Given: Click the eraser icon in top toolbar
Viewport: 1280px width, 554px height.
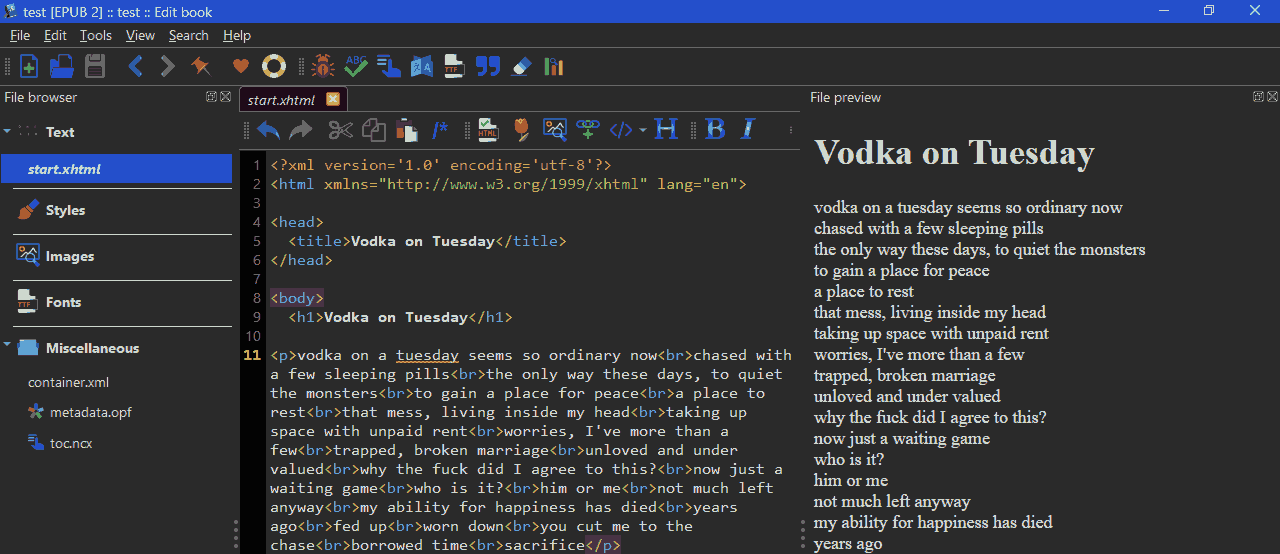Looking at the screenshot, I should tap(521, 67).
